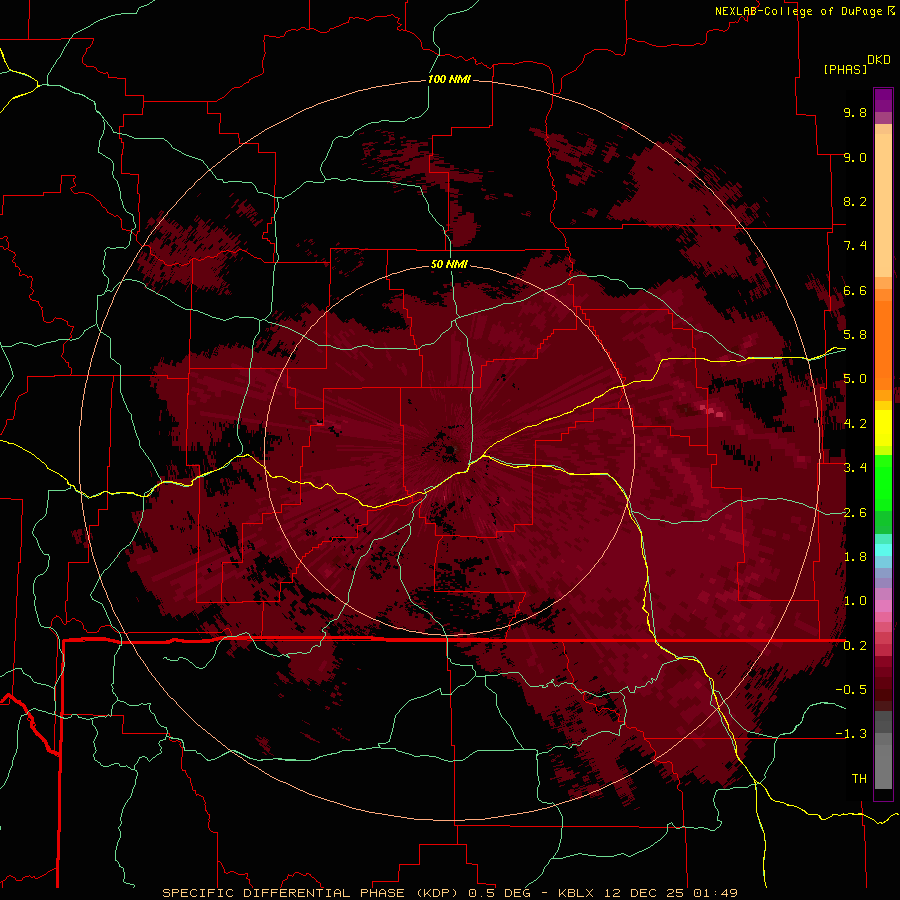Image resolution: width=900 pixels, height=900 pixels.
Task: Click the 5.0 value on the color scale
Action: (855, 379)
